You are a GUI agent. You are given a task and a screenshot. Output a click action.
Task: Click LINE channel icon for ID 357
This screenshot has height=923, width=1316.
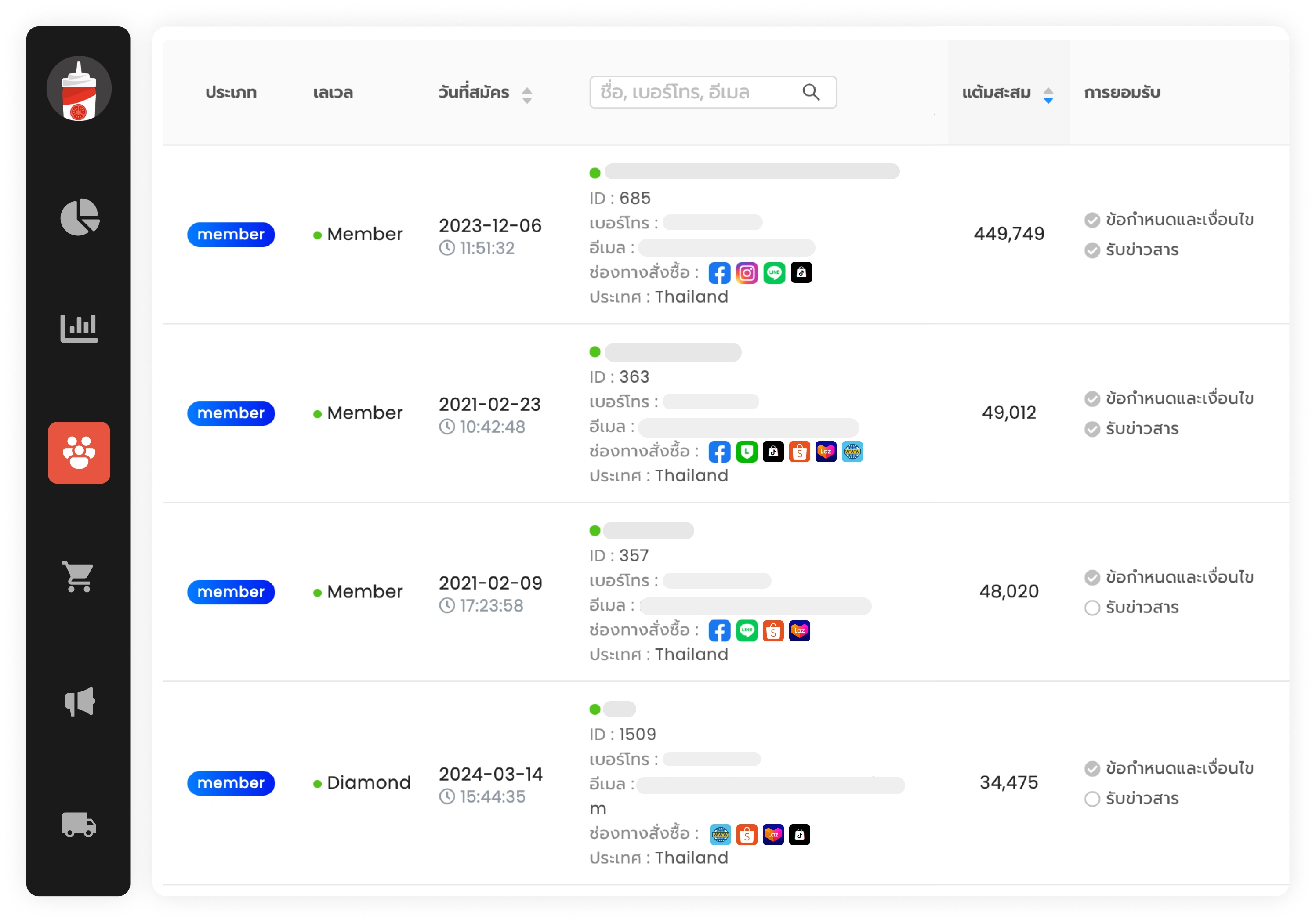[x=747, y=630]
